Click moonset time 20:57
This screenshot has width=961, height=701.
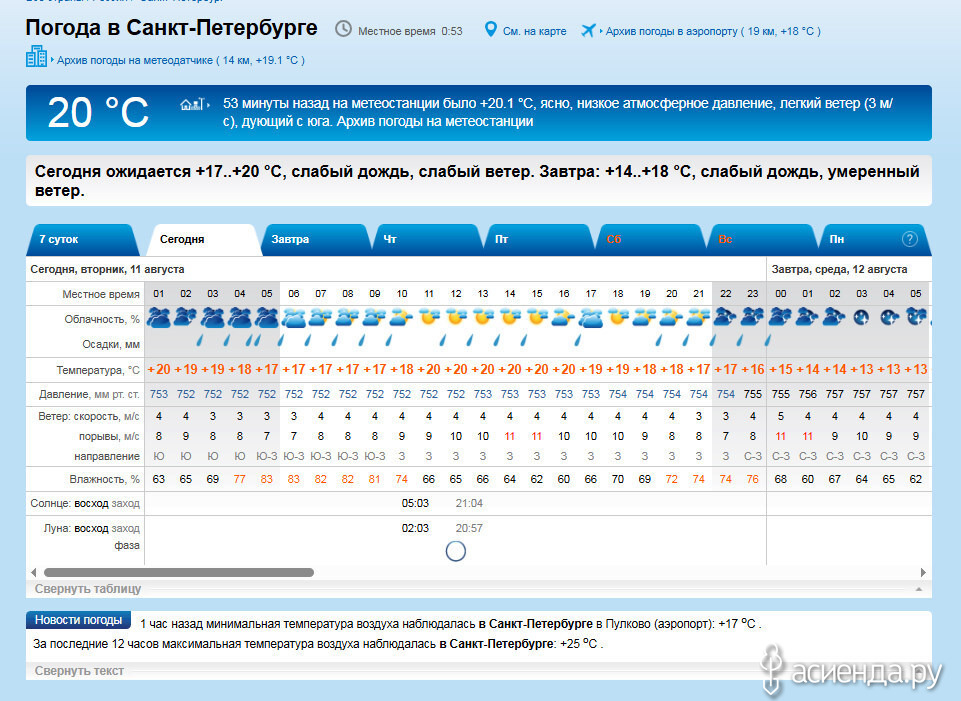click(469, 528)
